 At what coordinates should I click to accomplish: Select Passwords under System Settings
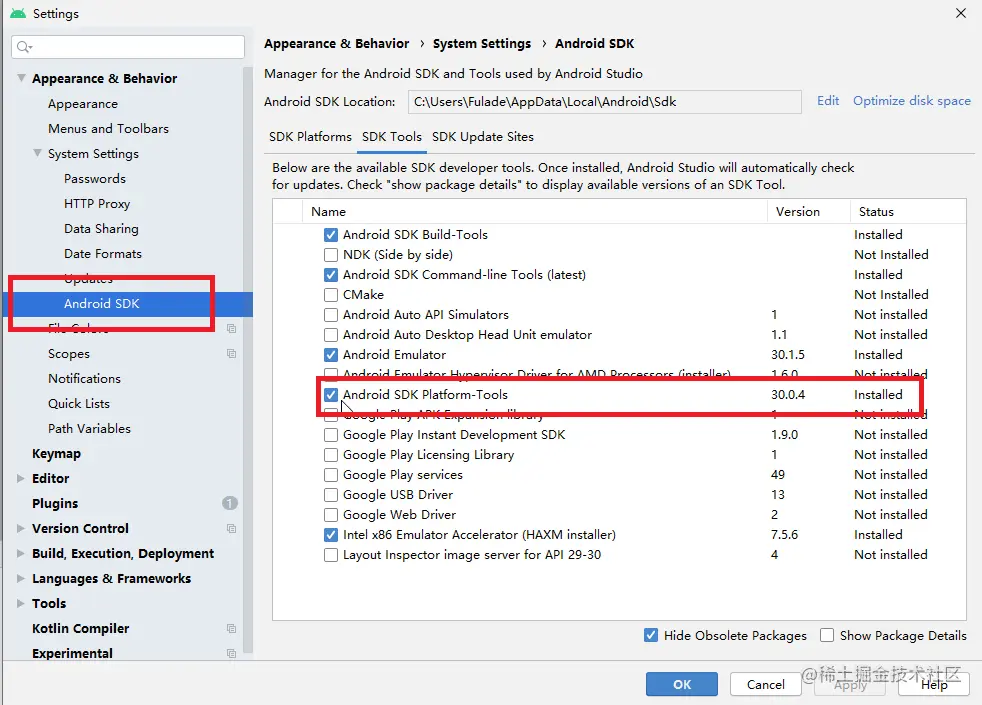95,179
